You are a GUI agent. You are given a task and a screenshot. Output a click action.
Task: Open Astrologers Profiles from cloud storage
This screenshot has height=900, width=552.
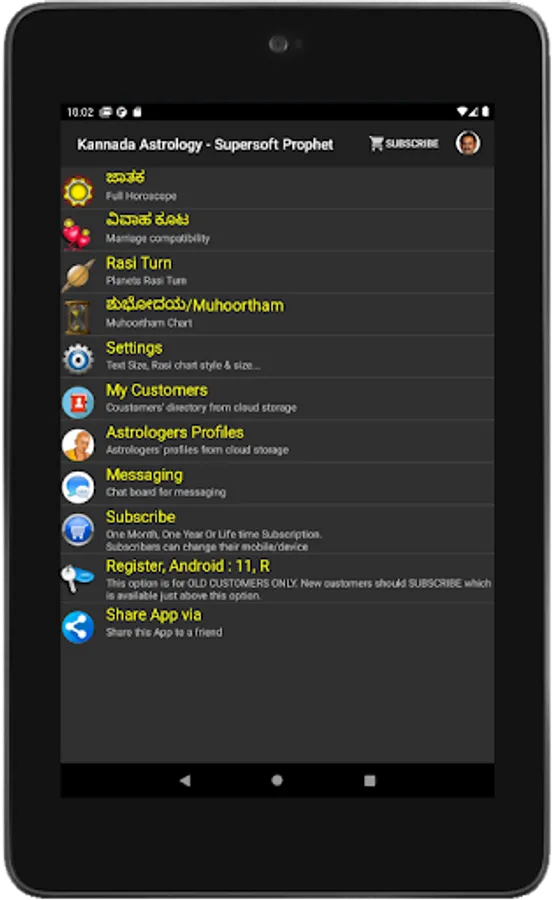click(277, 441)
